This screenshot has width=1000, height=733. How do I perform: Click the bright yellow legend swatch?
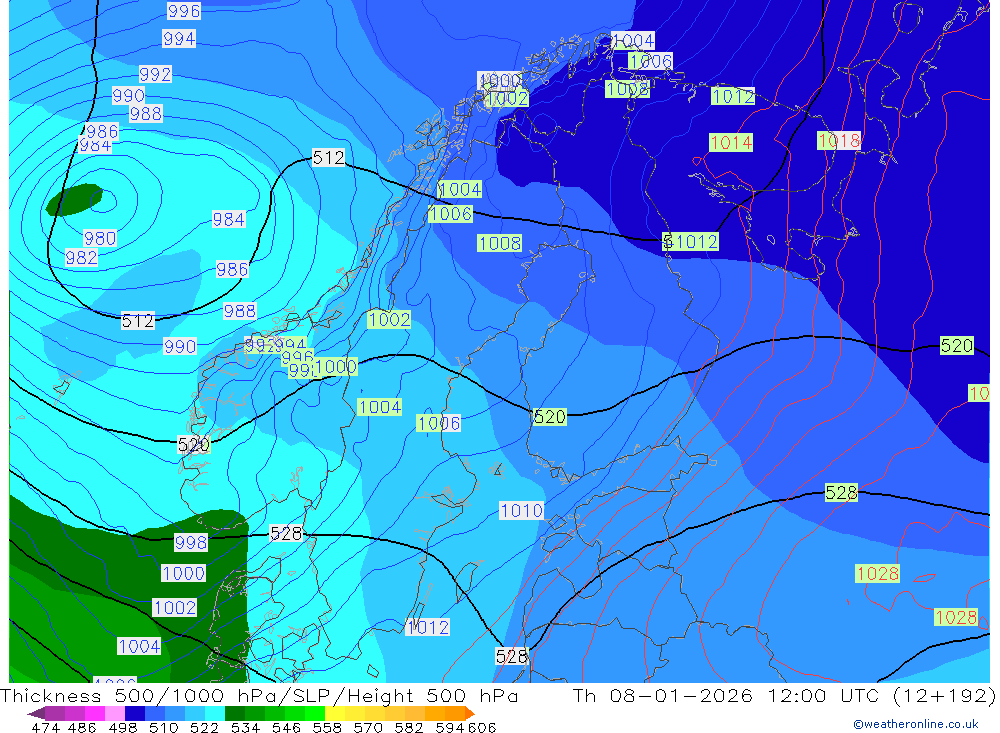(x=335, y=713)
